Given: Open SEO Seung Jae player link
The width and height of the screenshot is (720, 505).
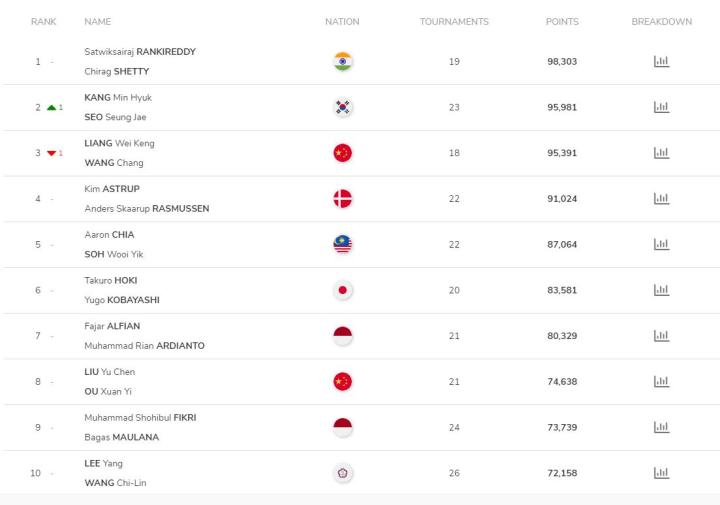Looking at the screenshot, I should [115, 117].
